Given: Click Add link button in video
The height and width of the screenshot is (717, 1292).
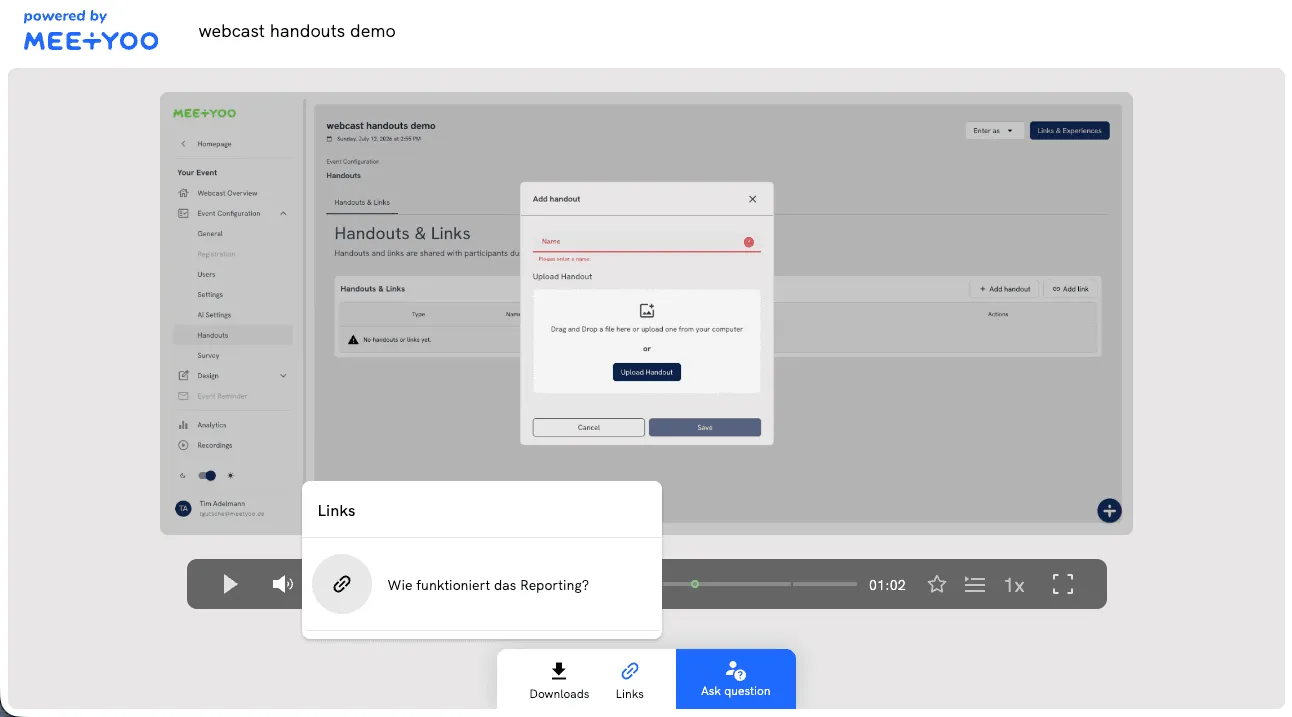Looking at the screenshot, I should pos(1070,289).
